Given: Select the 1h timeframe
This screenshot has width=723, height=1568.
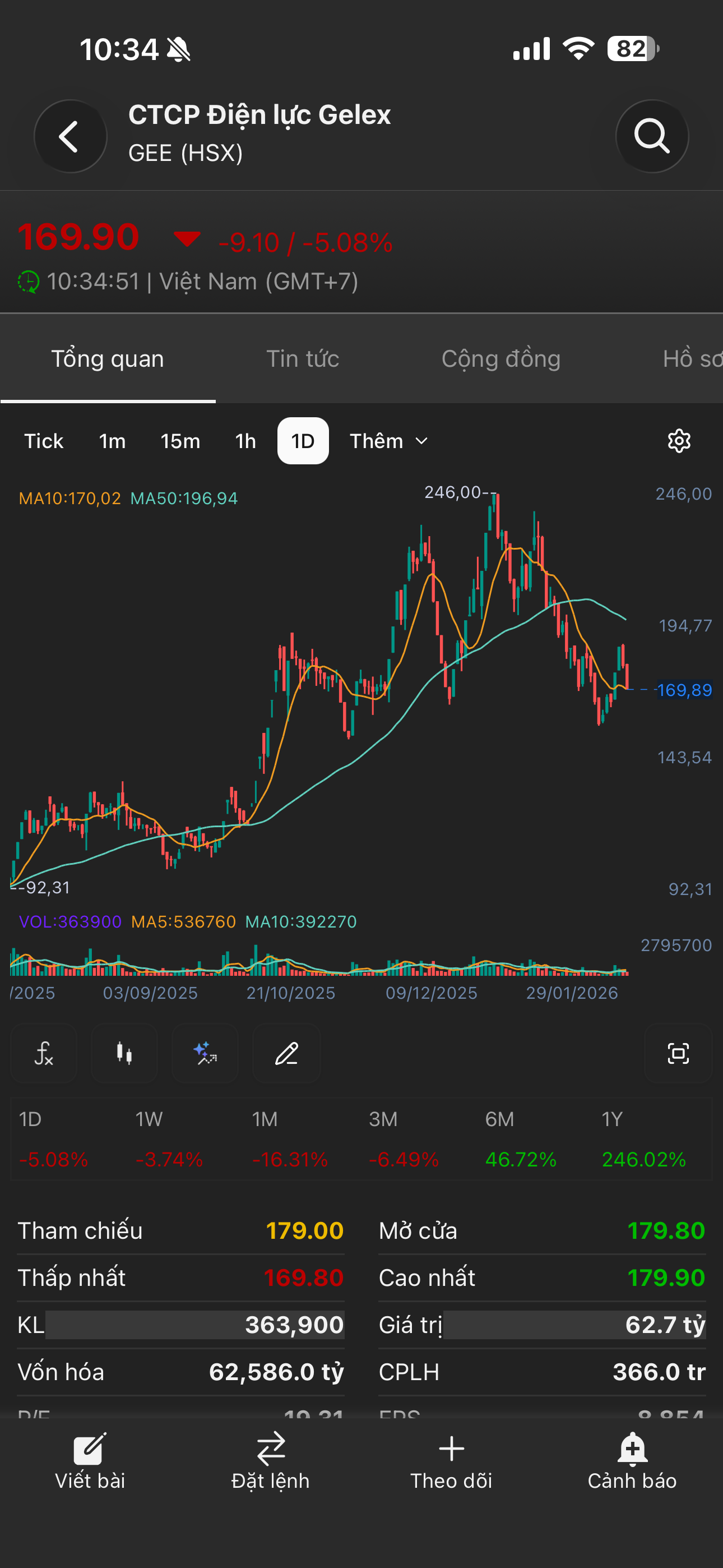Looking at the screenshot, I should (x=246, y=441).
